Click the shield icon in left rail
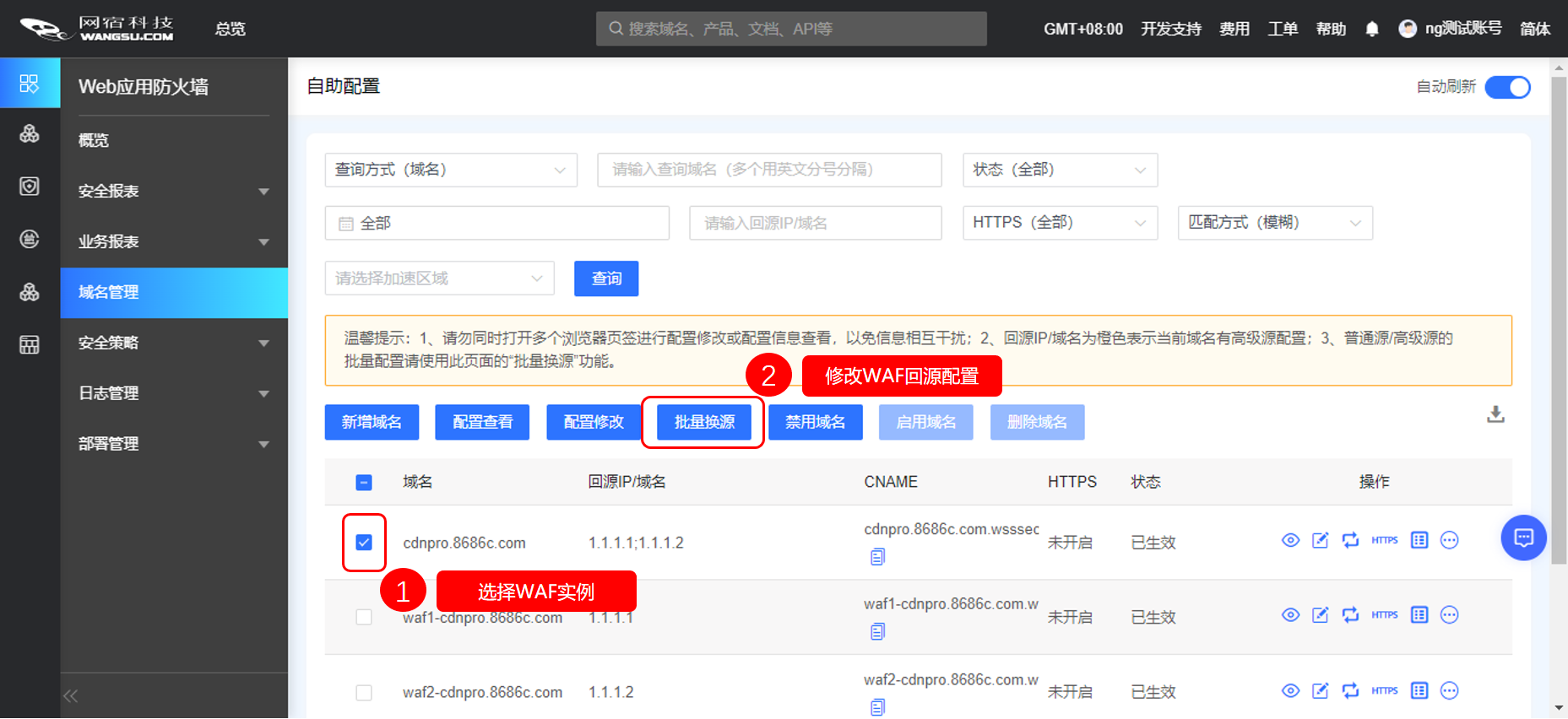The height and width of the screenshot is (719, 1568). [x=30, y=186]
